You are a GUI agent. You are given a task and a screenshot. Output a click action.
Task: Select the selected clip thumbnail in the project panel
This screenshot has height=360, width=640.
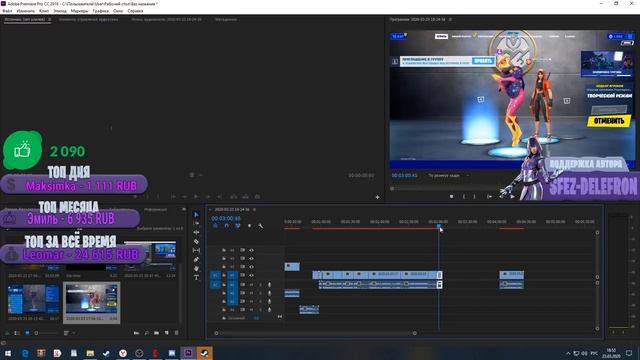[x=91, y=300]
